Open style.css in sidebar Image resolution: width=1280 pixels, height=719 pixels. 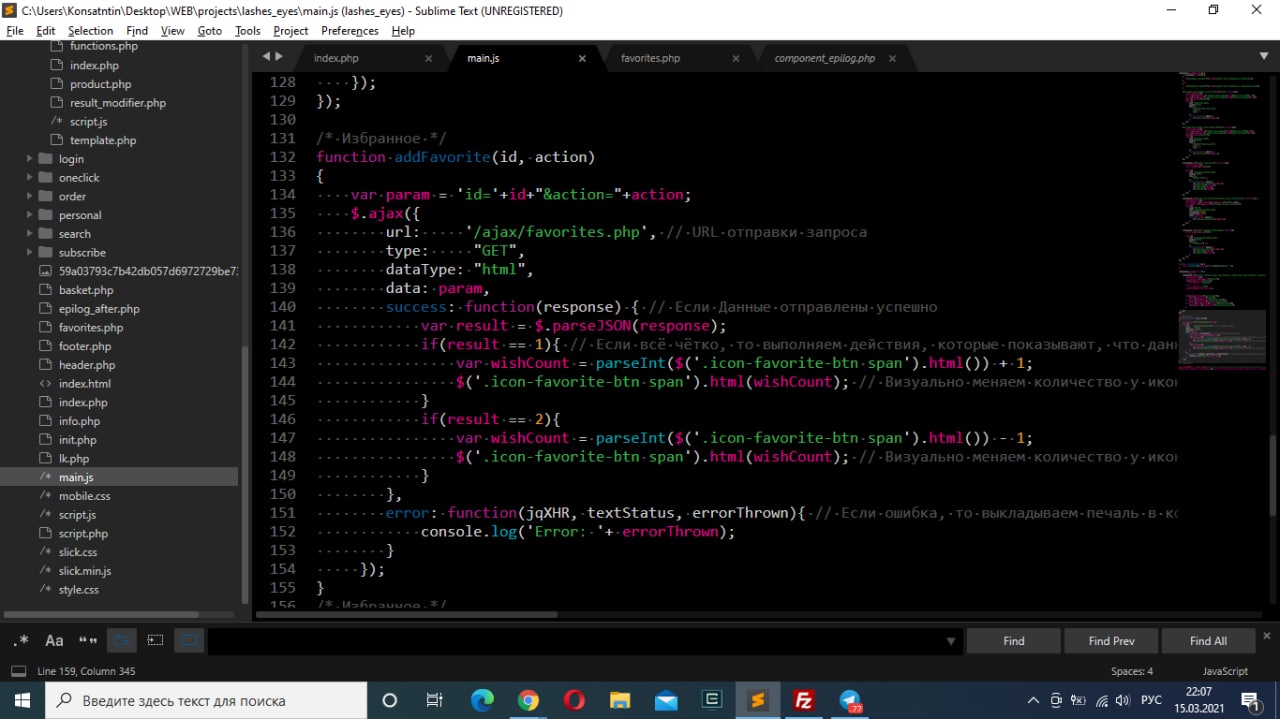click(x=78, y=590)
